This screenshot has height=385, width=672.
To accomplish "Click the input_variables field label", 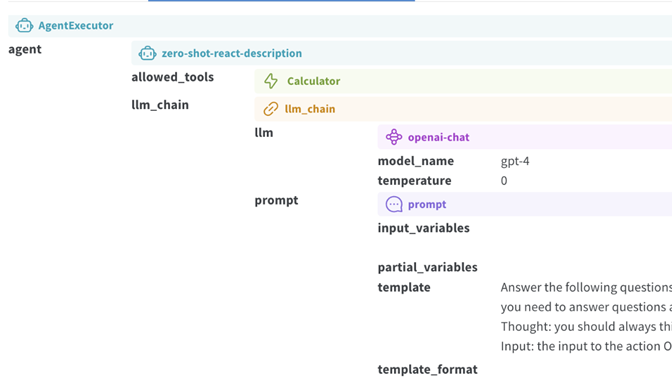I will click(423, 228).
